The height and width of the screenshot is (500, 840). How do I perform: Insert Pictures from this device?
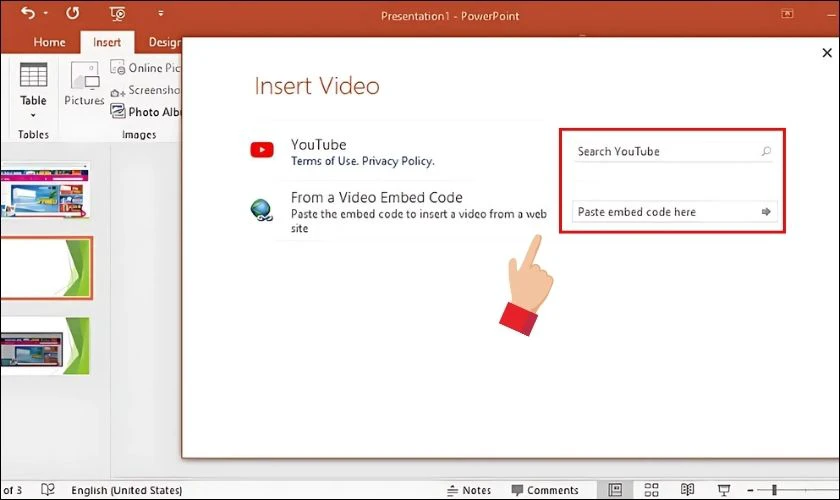click(84, 84)
